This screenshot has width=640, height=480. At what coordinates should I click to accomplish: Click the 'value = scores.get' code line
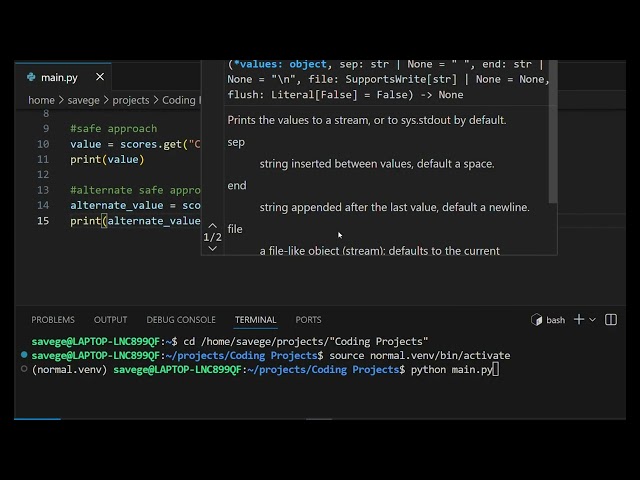click(135, 144)
